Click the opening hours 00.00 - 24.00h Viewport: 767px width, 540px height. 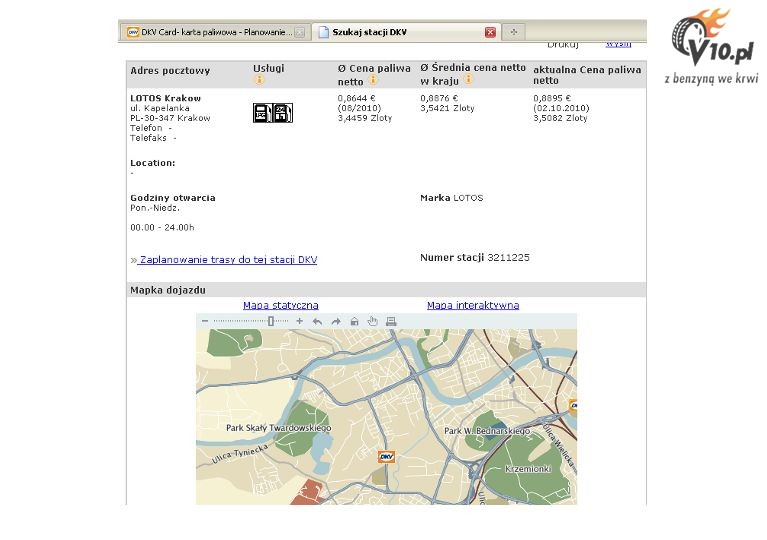[x=162, y=227]
